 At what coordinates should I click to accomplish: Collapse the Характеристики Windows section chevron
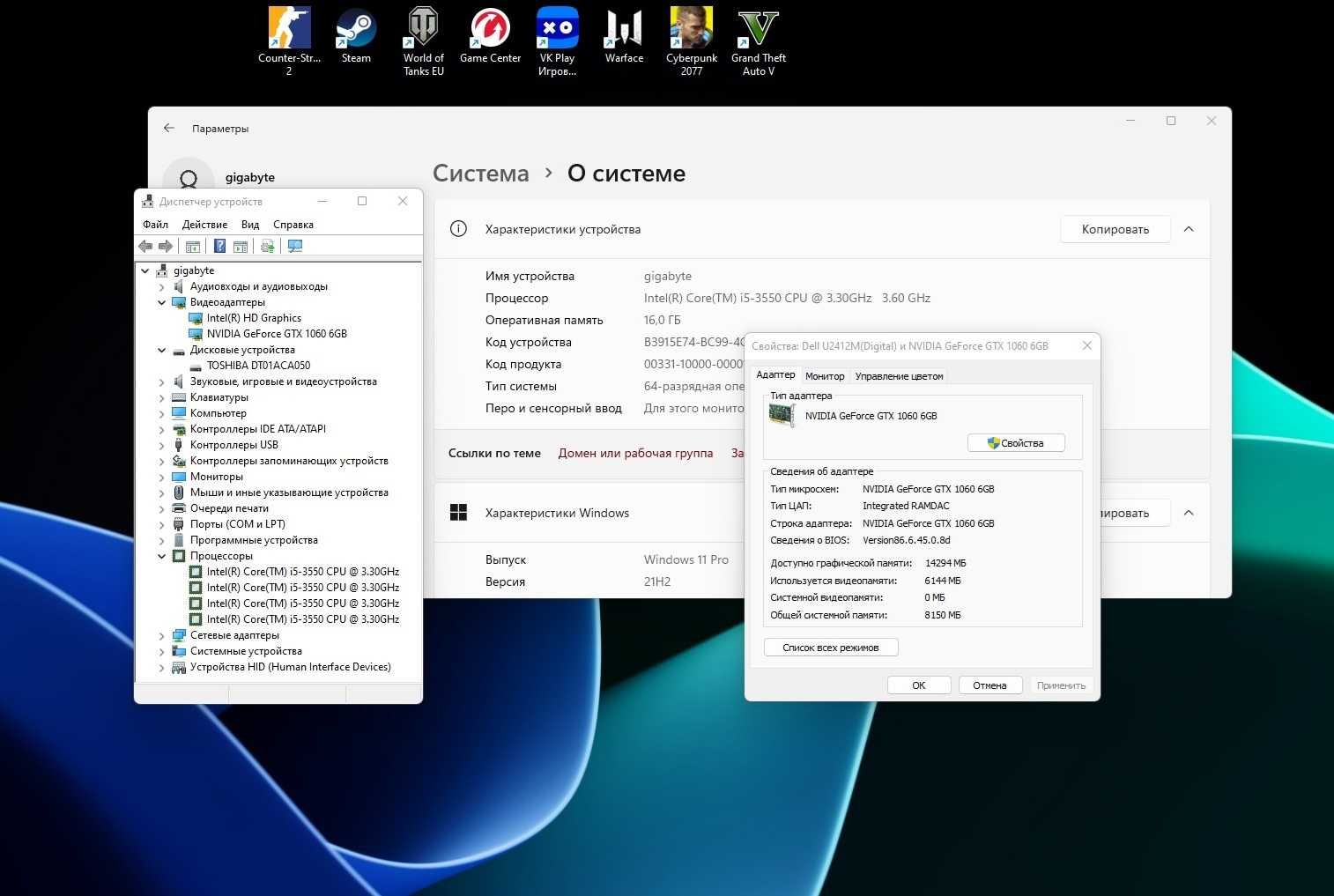pos(1189,513)
